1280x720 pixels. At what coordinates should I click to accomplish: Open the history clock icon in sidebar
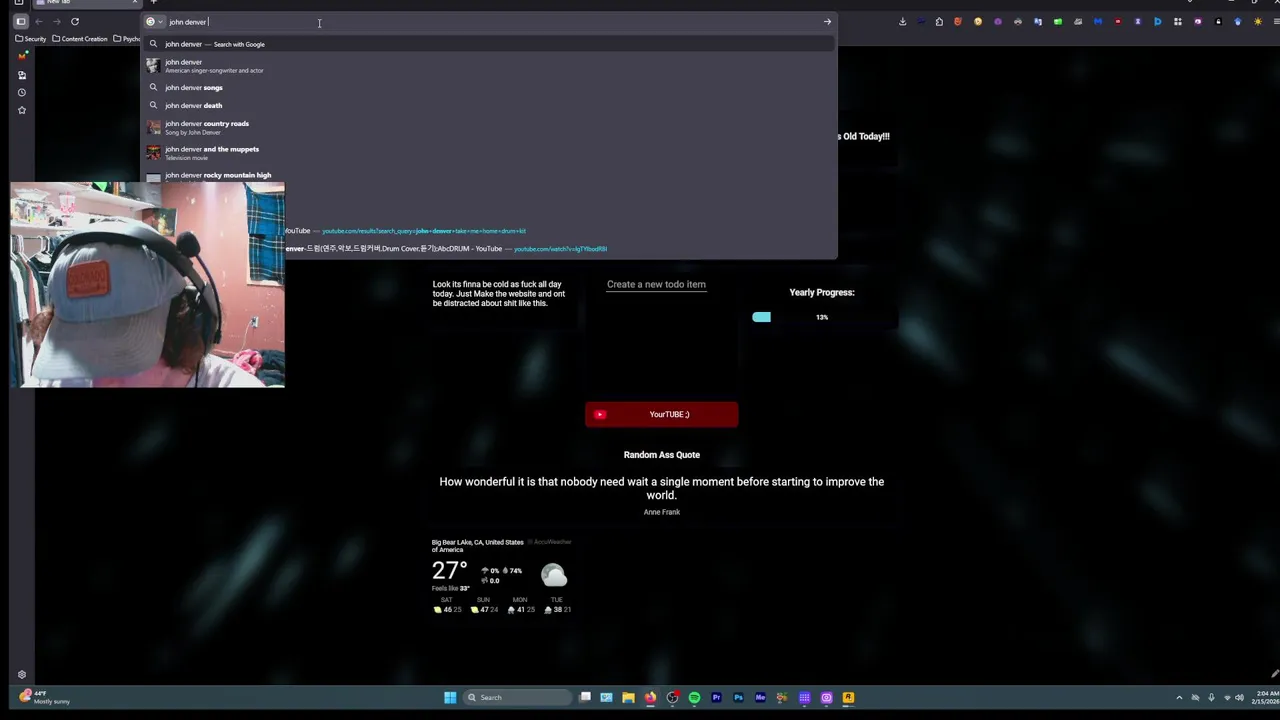pyautogui.click(x=22, y=92)
